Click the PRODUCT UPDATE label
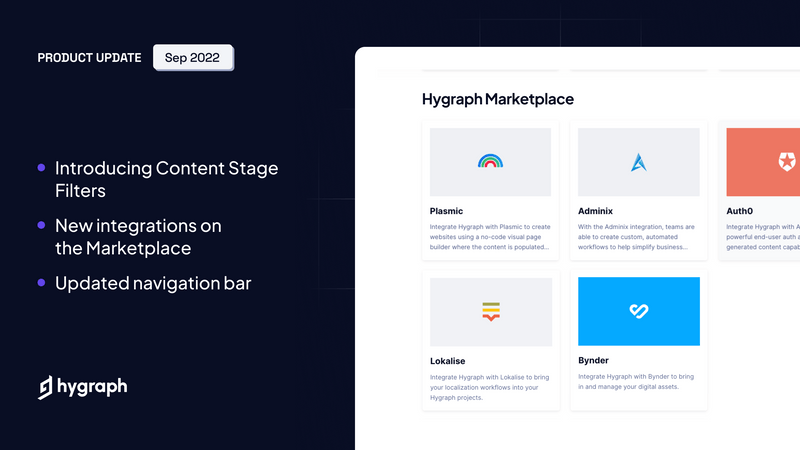Image resolution: width=800 pixels, height=450 pixels. 89,58
